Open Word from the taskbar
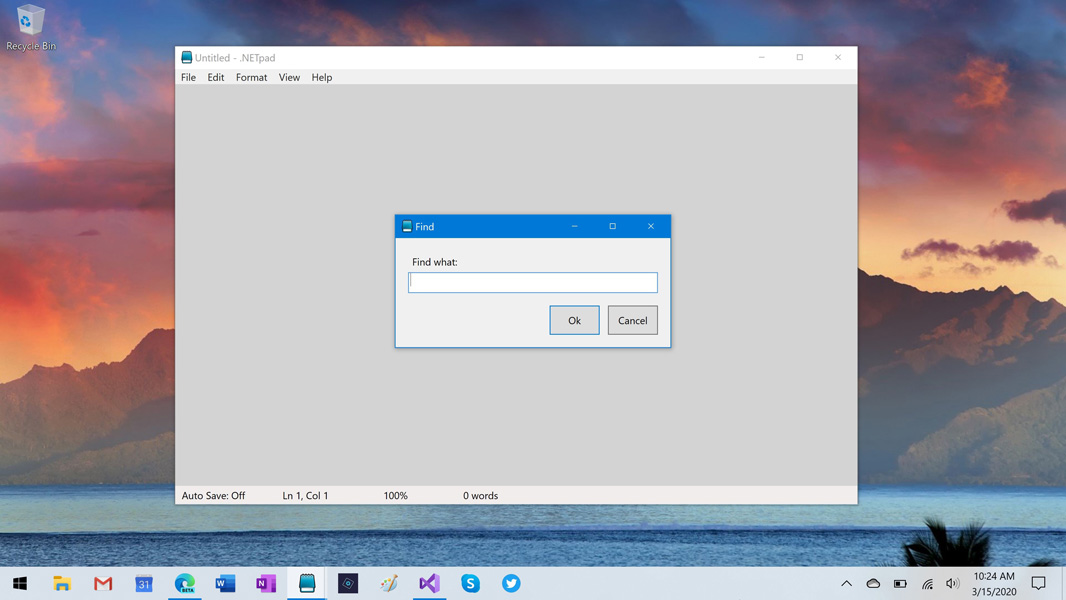Image resolution: width=1066 pixels, height=600 pixels. pyautogui.click(x=225, y=584)
